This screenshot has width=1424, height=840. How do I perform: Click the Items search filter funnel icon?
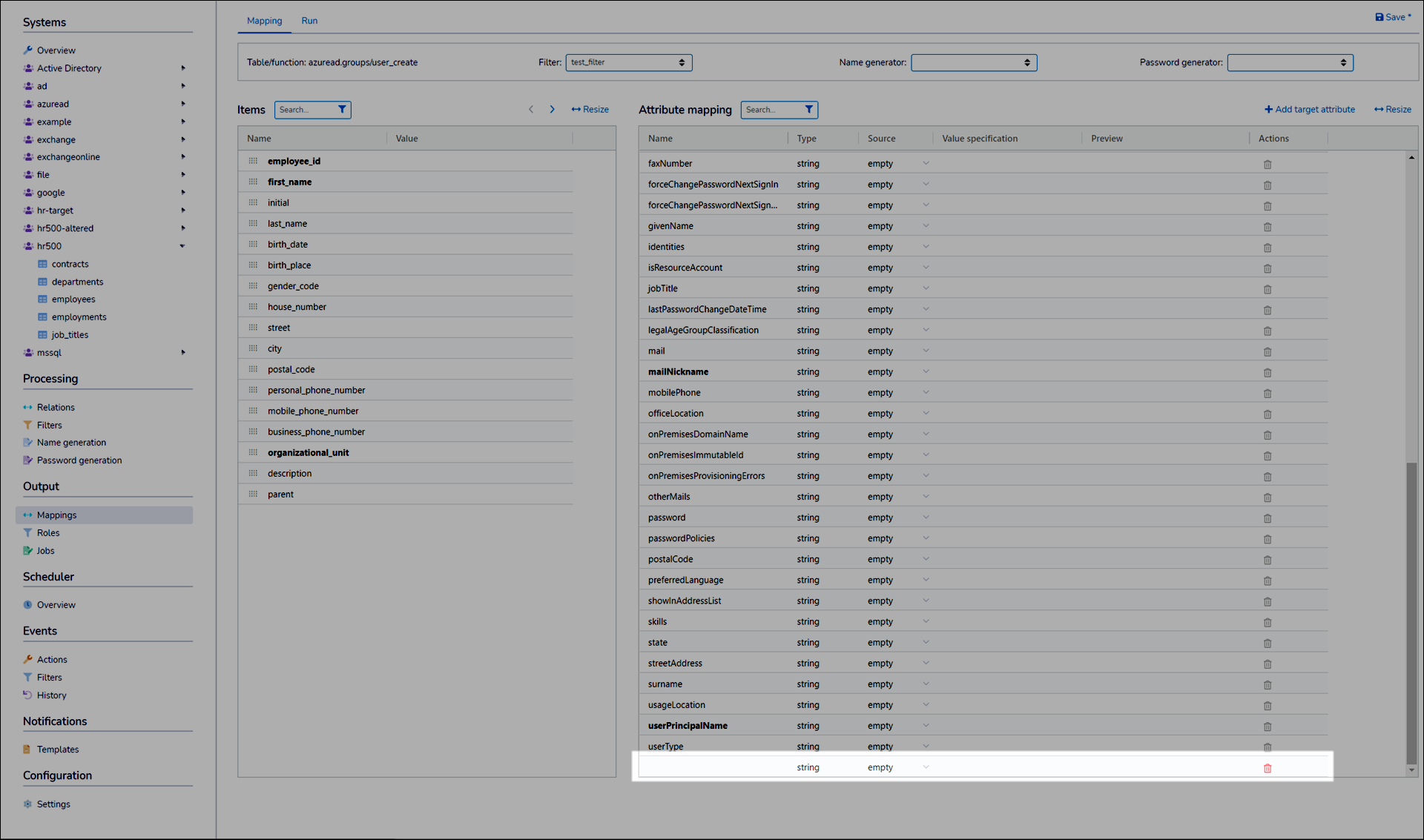pos(342,110)
